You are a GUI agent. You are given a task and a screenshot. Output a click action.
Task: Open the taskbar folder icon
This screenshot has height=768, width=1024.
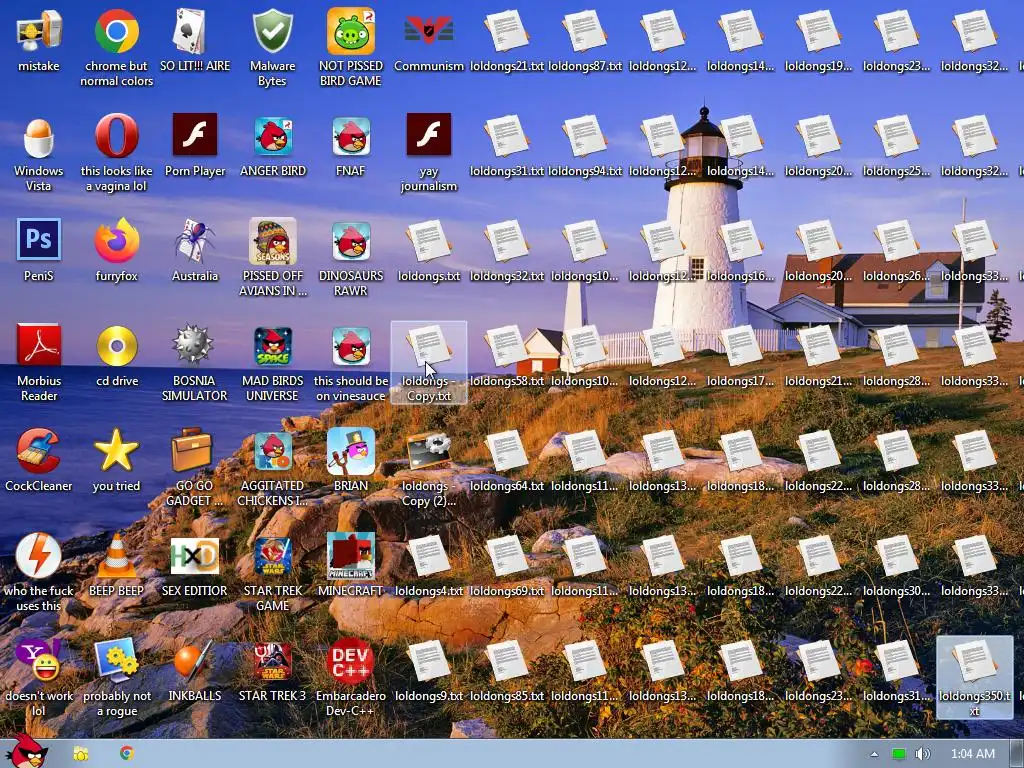80,754
